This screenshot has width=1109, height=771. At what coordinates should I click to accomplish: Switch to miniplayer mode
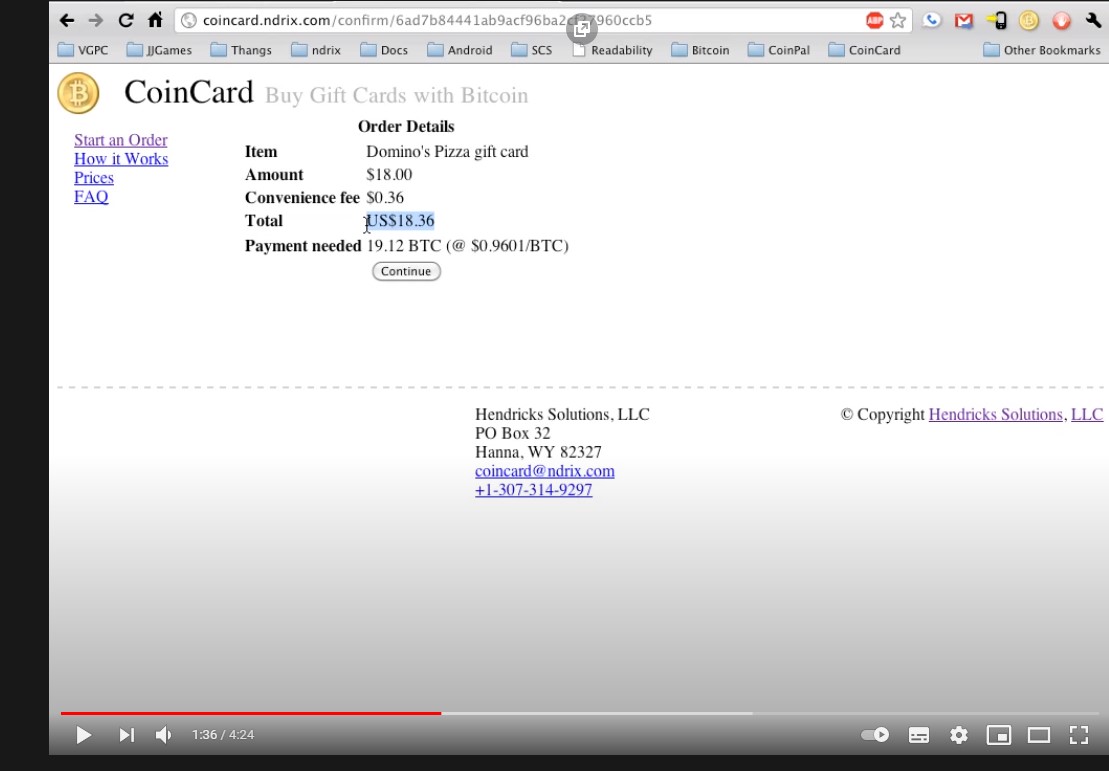(x=999, y=735)
